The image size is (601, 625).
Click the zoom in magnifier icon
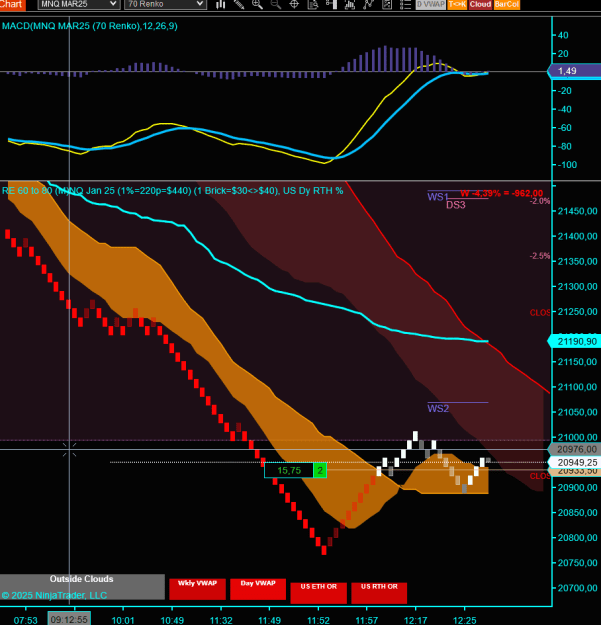pos(257,4)
